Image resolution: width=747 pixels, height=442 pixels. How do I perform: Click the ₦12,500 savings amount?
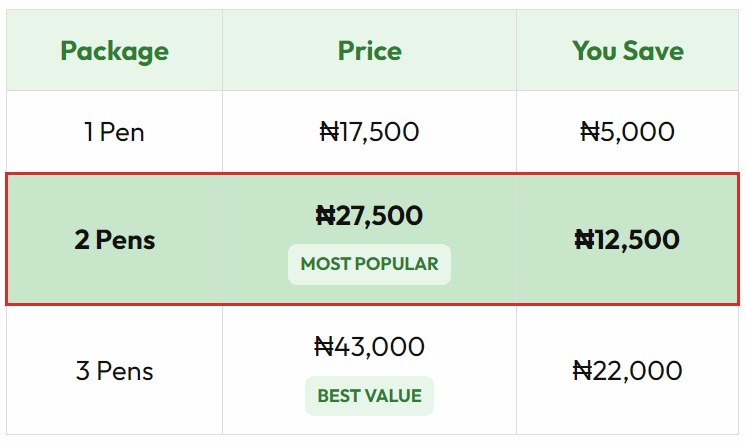tap(628, 240)
